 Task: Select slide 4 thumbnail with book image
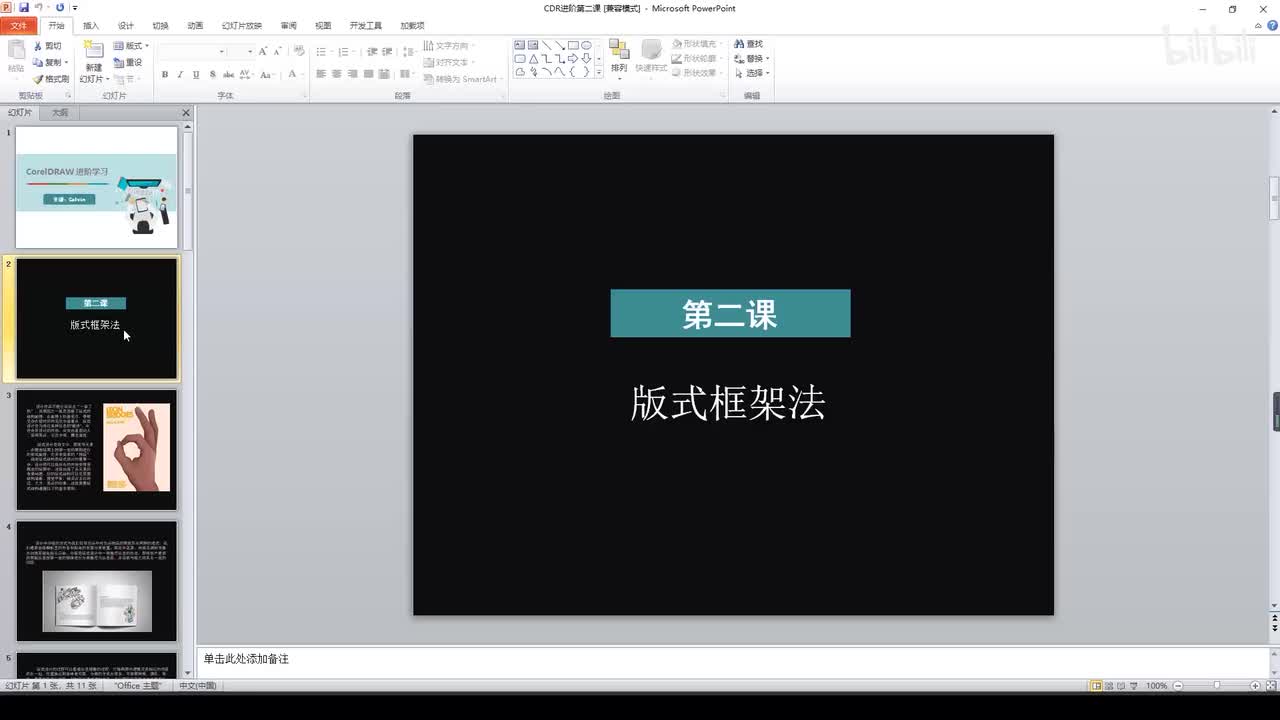coord(97,581)
